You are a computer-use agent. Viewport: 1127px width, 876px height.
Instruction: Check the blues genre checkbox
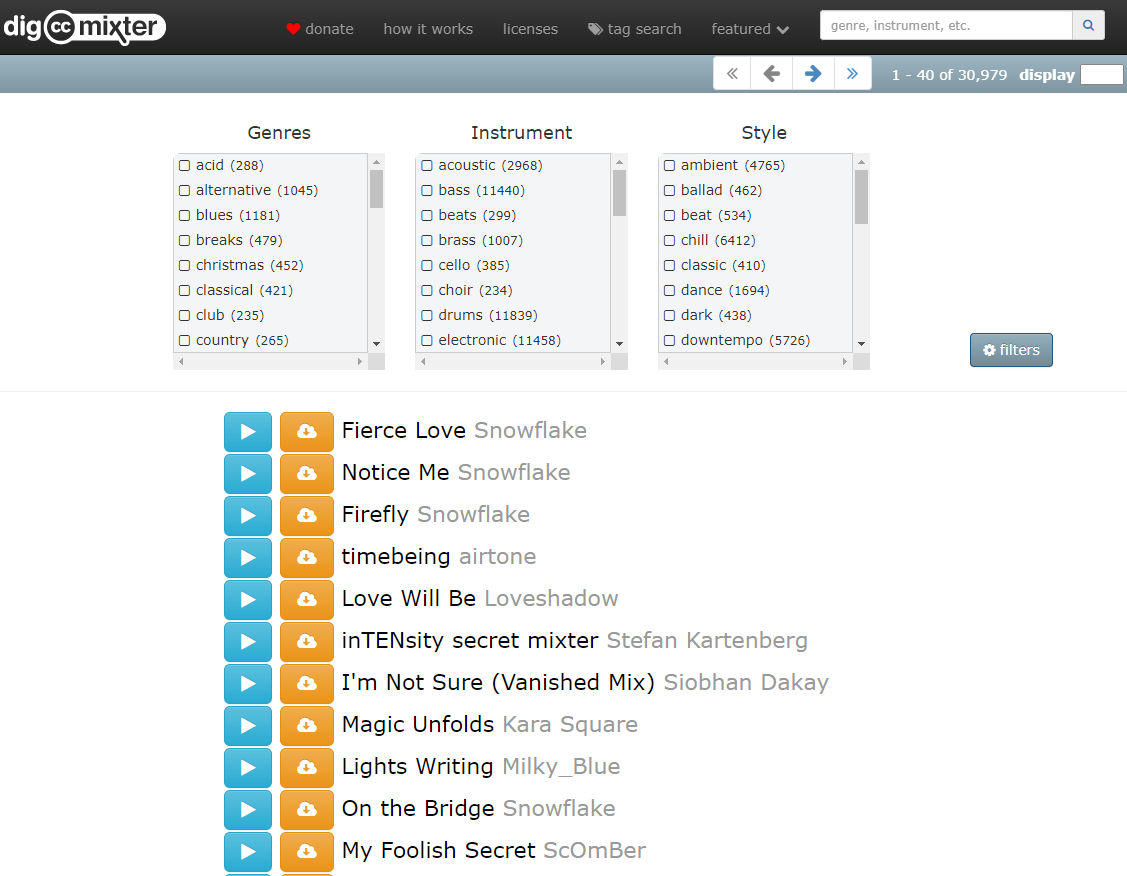click(185, 216)
